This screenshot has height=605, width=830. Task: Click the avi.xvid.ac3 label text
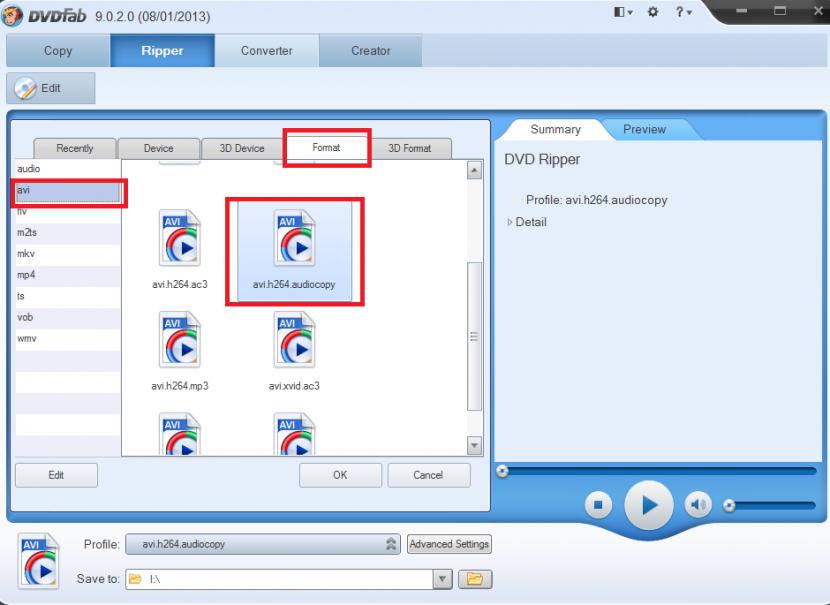click(x=294, y=386)
